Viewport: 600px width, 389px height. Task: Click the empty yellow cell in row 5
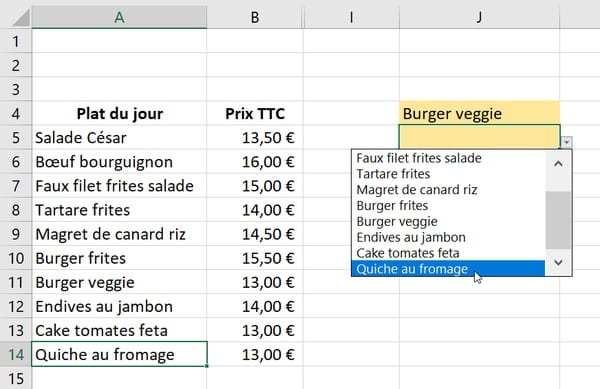click(479, 137)
